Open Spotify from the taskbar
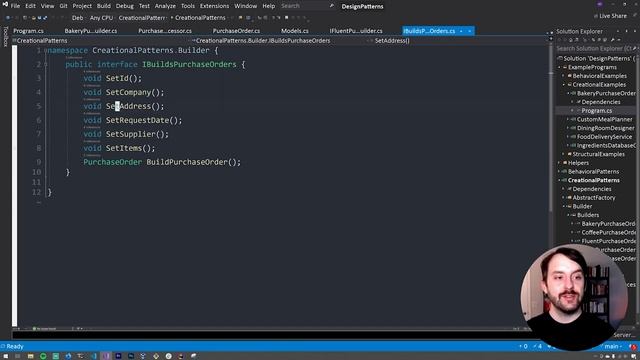640x360 pixels. coord(43,356)
